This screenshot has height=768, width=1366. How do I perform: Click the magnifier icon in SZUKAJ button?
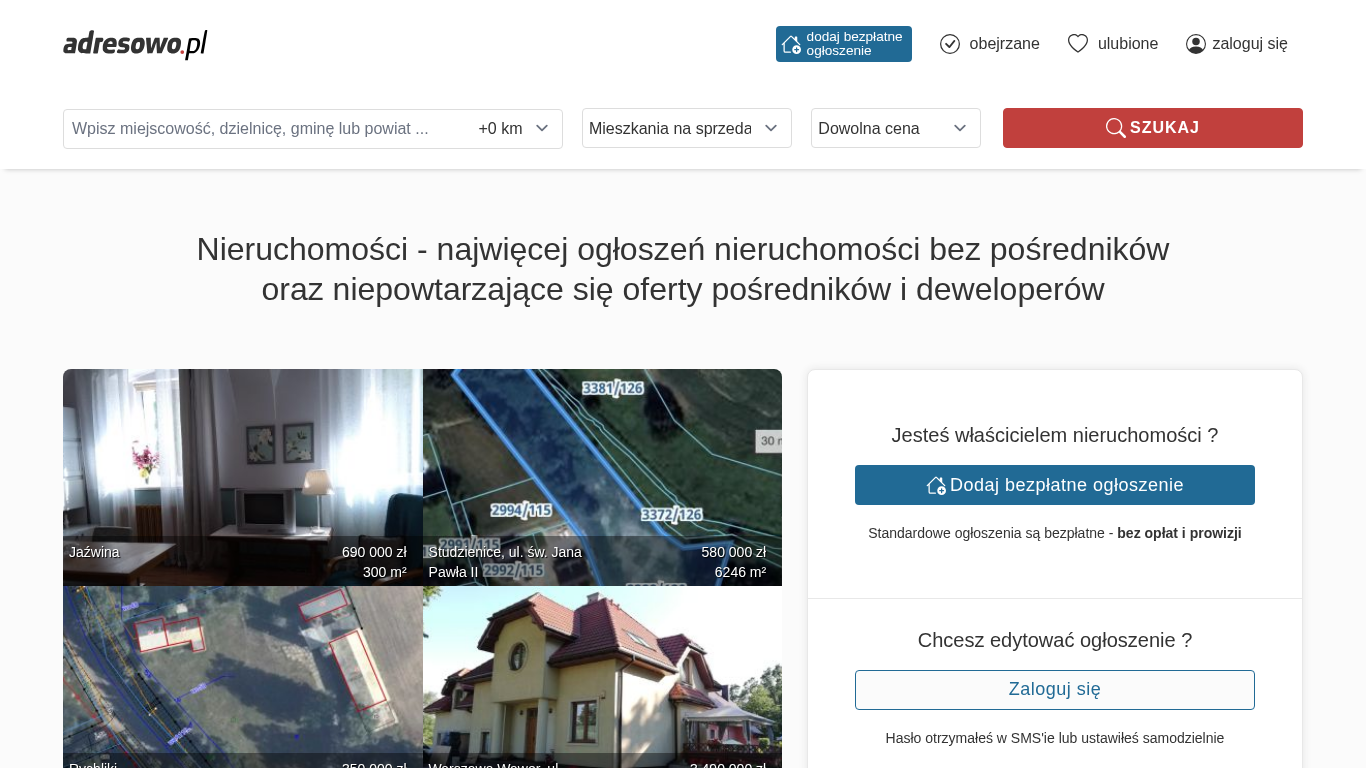(1115, 128)
